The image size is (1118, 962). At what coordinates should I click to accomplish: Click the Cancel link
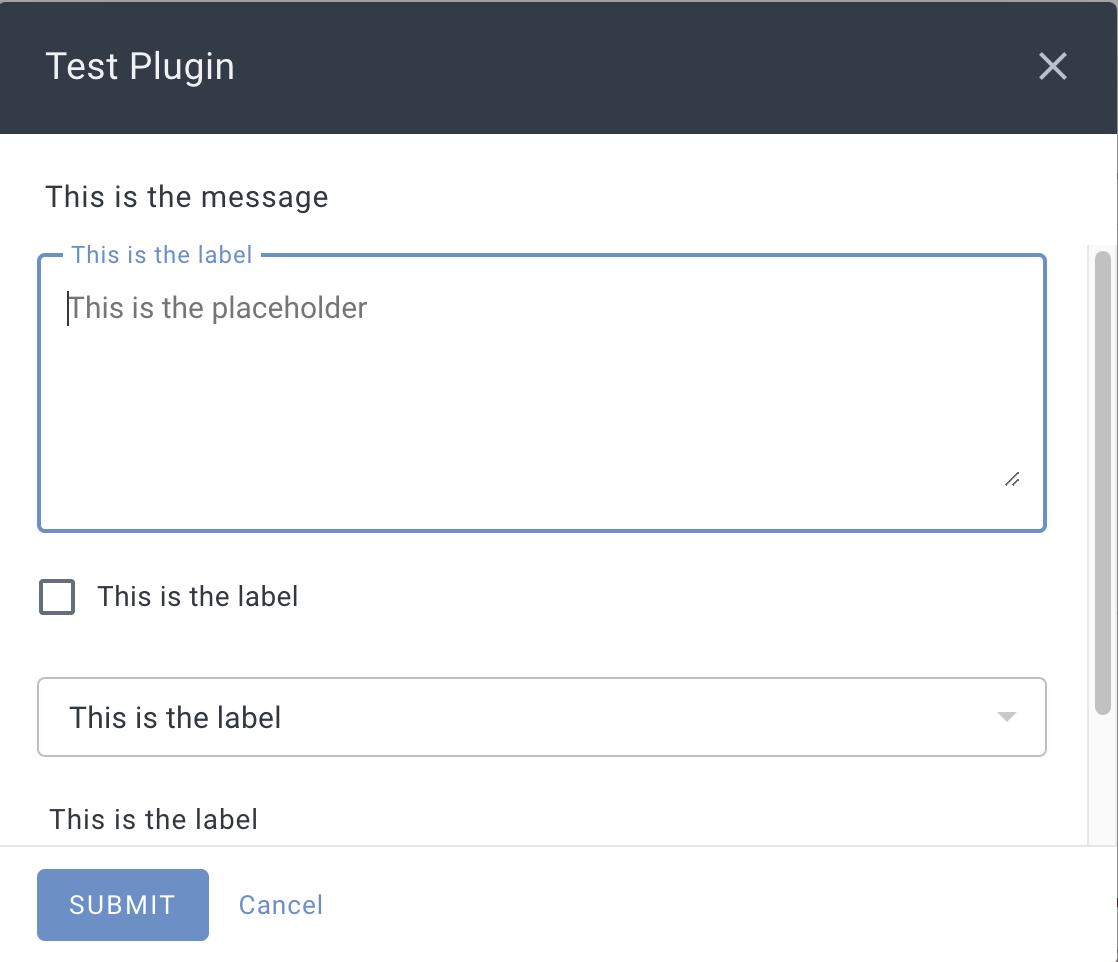point(280,905)
